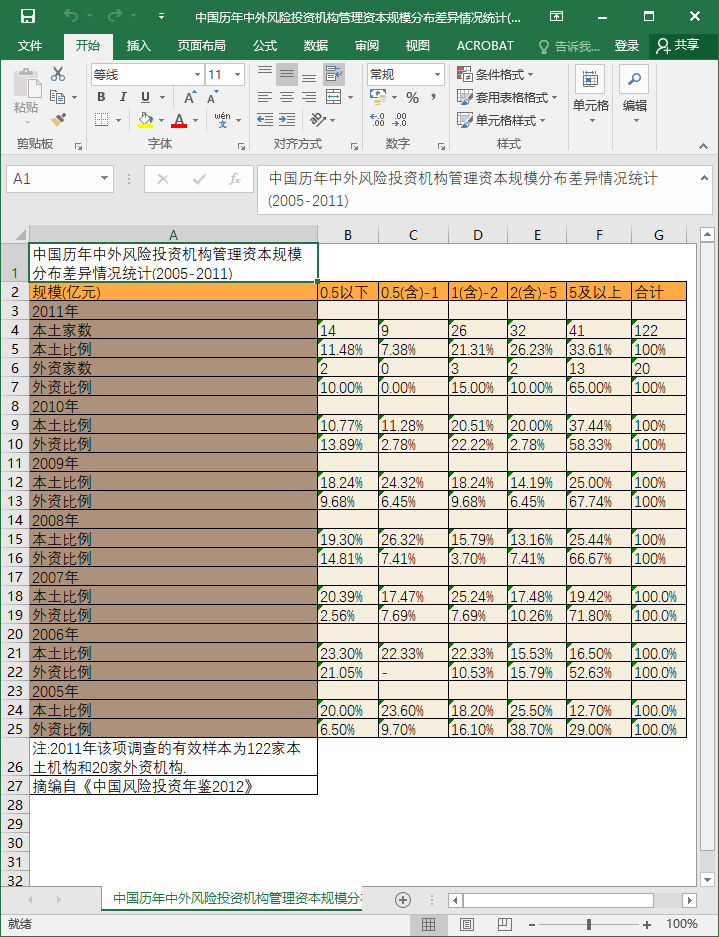Open 单元格 cells dropdown
This screenshot has width=719, height=937.
(591, 96)
